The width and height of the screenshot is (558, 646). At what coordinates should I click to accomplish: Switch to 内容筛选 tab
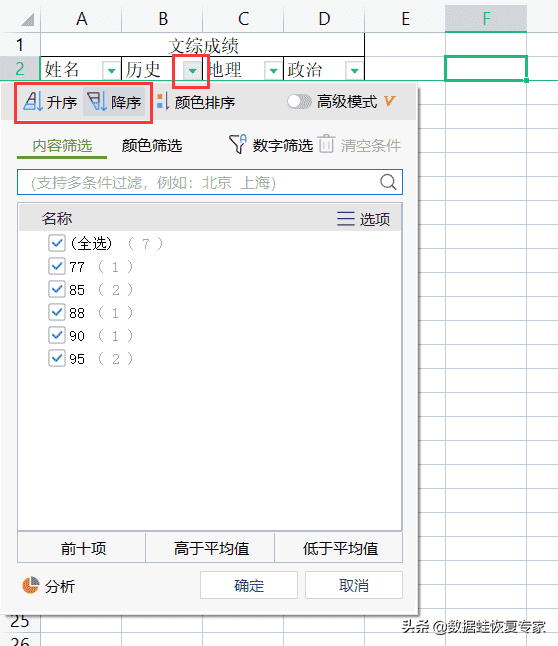point(62,145)
